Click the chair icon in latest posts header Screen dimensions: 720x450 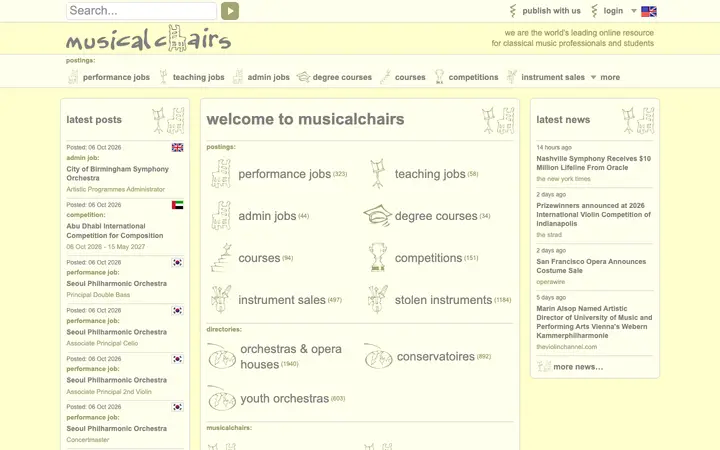[x=175, y=120]
